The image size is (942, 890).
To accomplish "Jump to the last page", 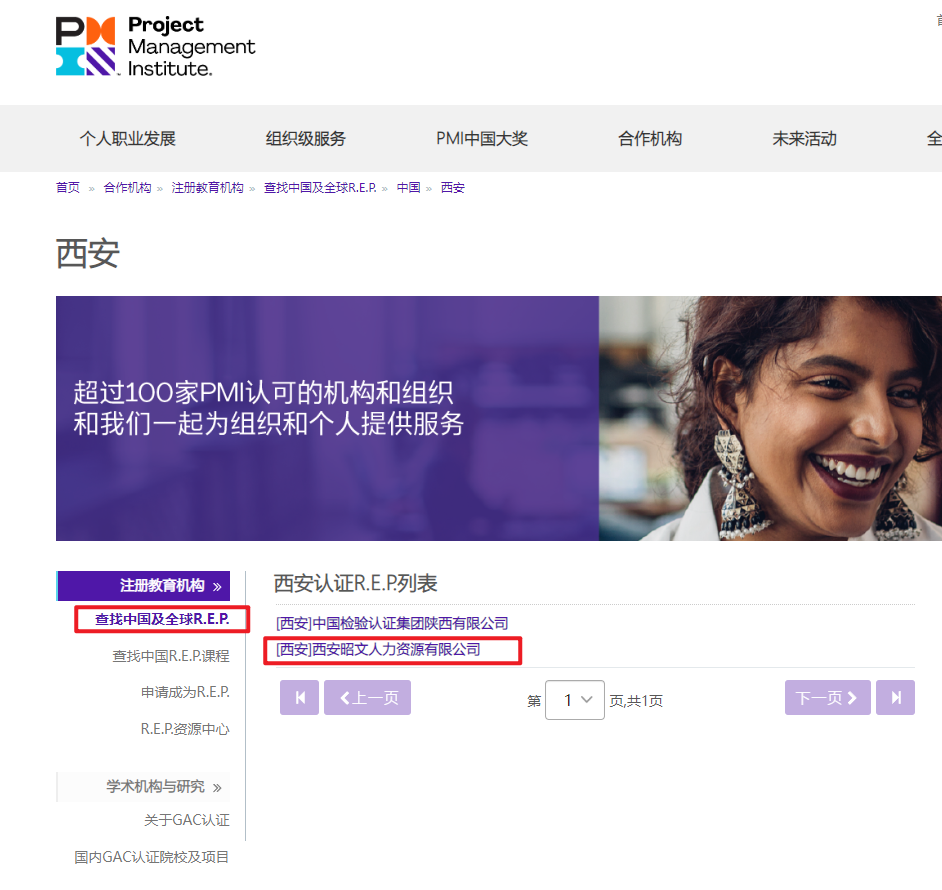I will click(895, 697).
